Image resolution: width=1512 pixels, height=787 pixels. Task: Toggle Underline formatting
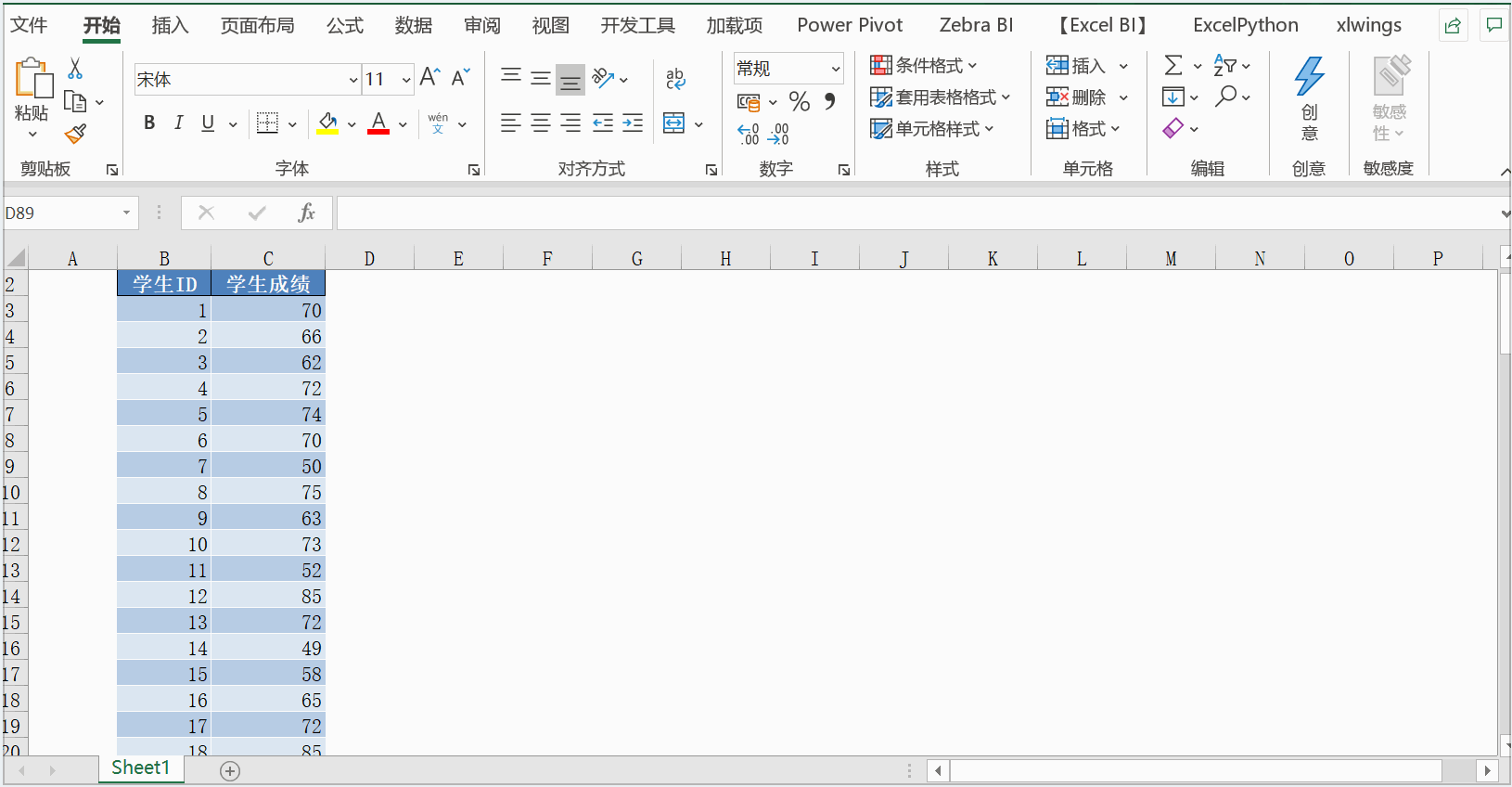pyautogui.click(x=208, y=123)
